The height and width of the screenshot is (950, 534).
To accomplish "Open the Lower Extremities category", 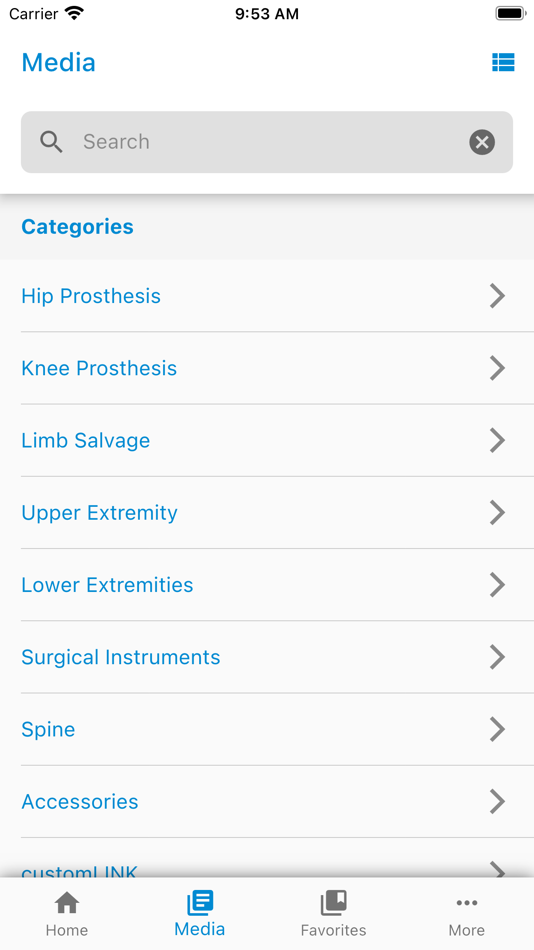I will 267,585.
